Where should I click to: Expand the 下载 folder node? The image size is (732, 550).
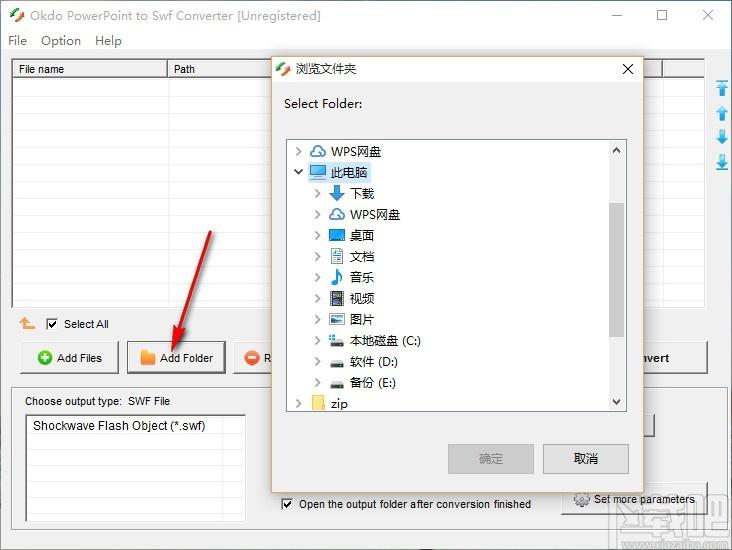[317, 193]
